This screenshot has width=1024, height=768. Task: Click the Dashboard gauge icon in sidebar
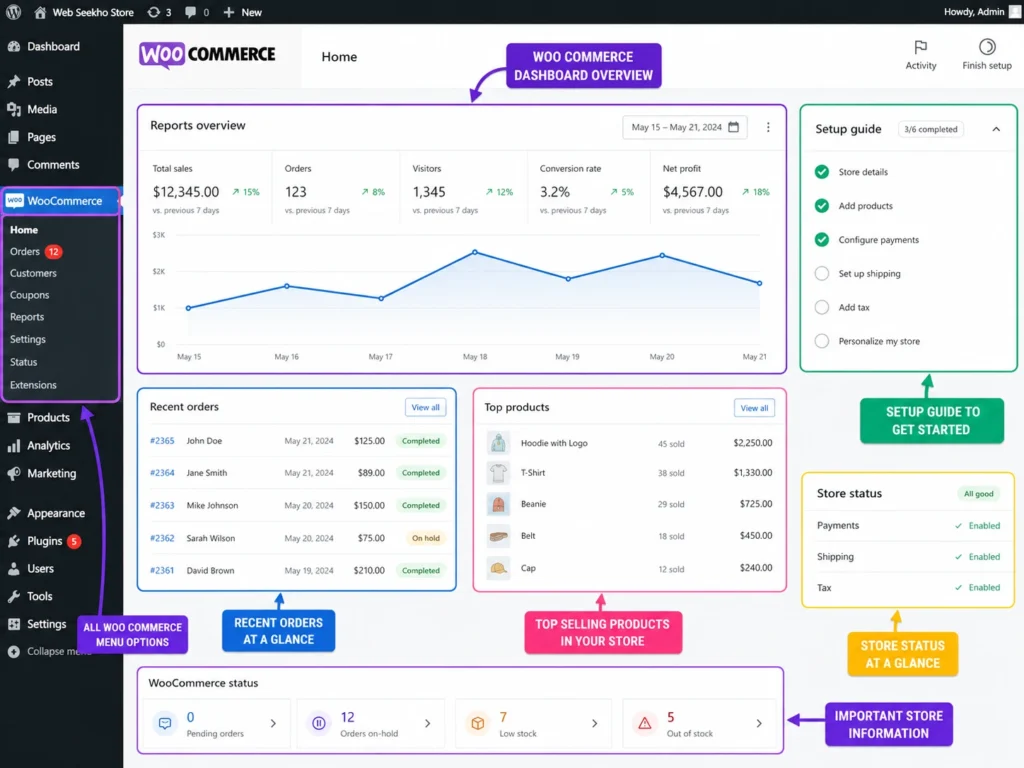[14, 46]
